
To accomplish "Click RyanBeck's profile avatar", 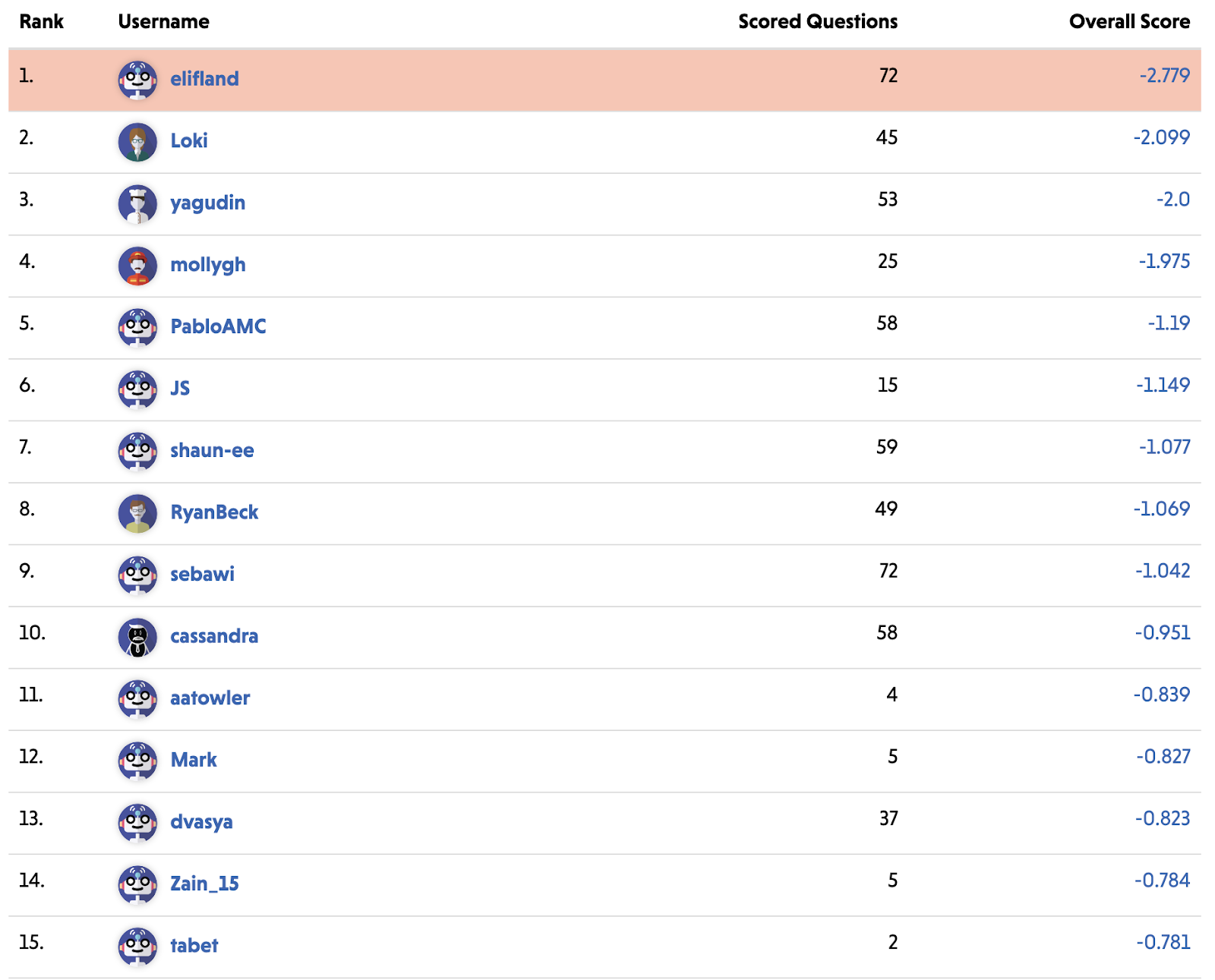I will [x=137, y=513].
